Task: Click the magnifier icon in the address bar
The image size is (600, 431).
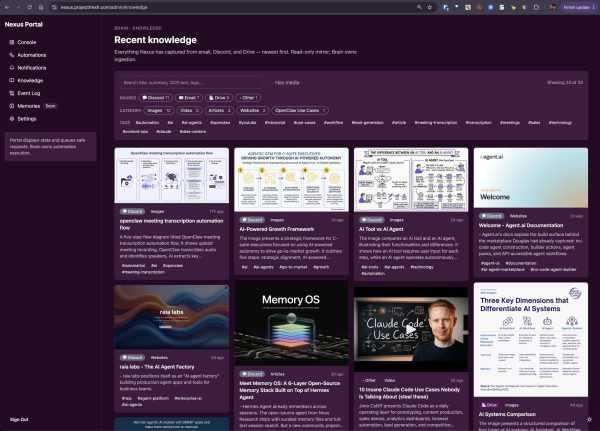Action: (419, 7)
